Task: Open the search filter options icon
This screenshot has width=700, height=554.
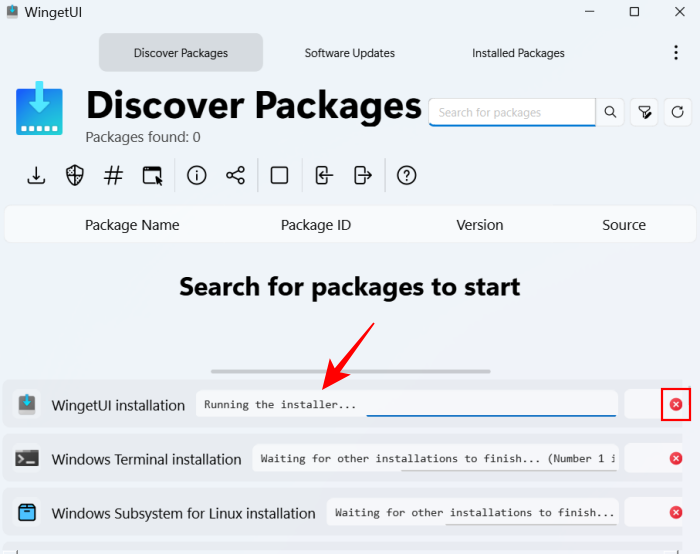Action: tap(644, 112)
